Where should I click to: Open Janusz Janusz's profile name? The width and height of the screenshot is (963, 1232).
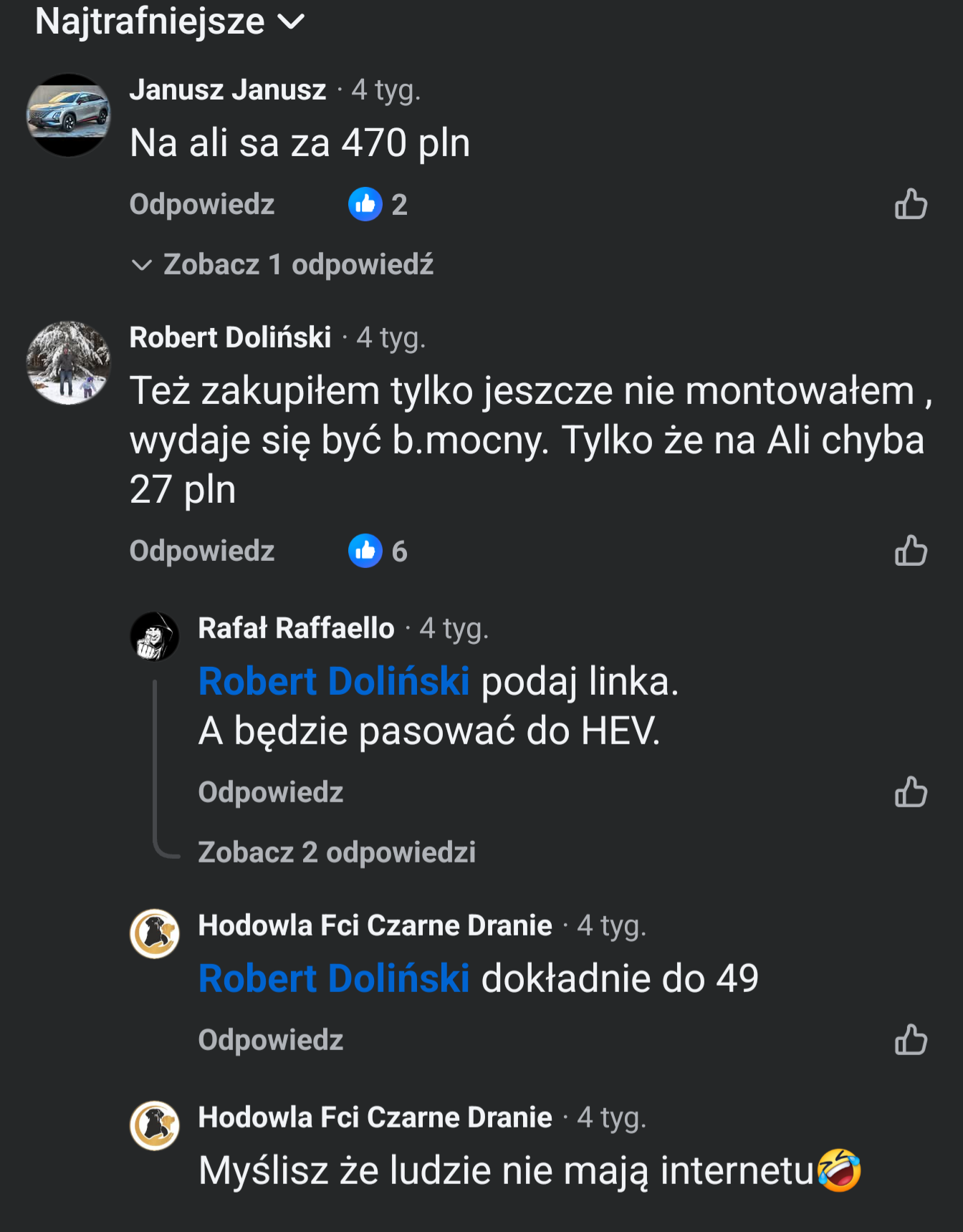[x=228, y=90]
